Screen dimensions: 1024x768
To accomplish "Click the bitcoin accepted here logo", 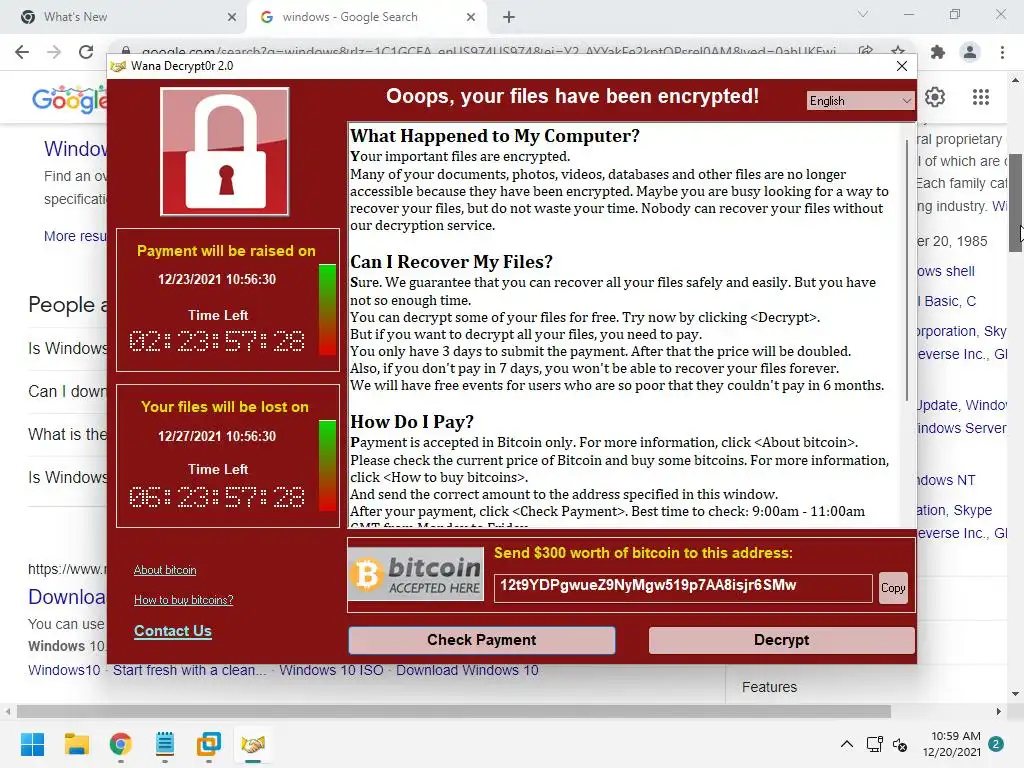I will [x=417, y=574].
